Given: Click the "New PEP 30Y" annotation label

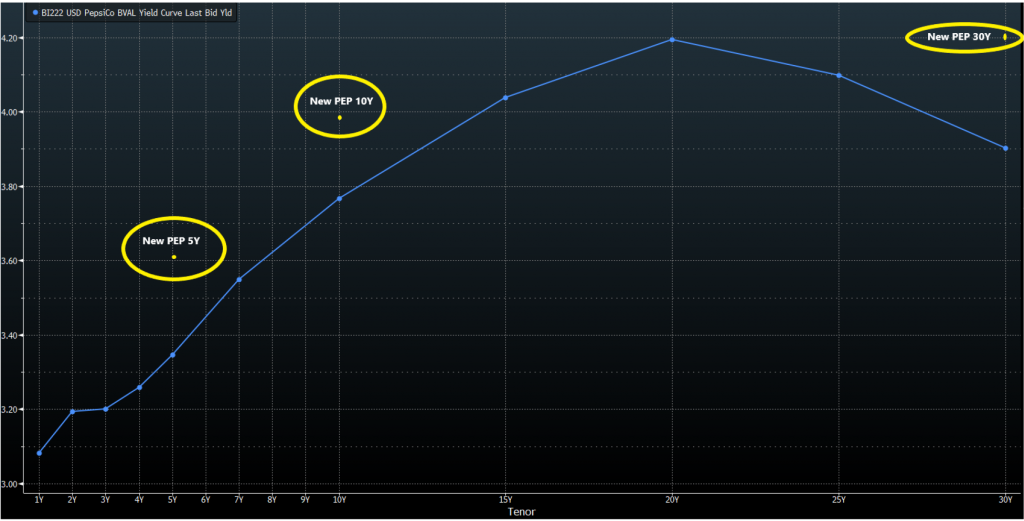Looking at the screenshot, I should click(x=959, y=37).
